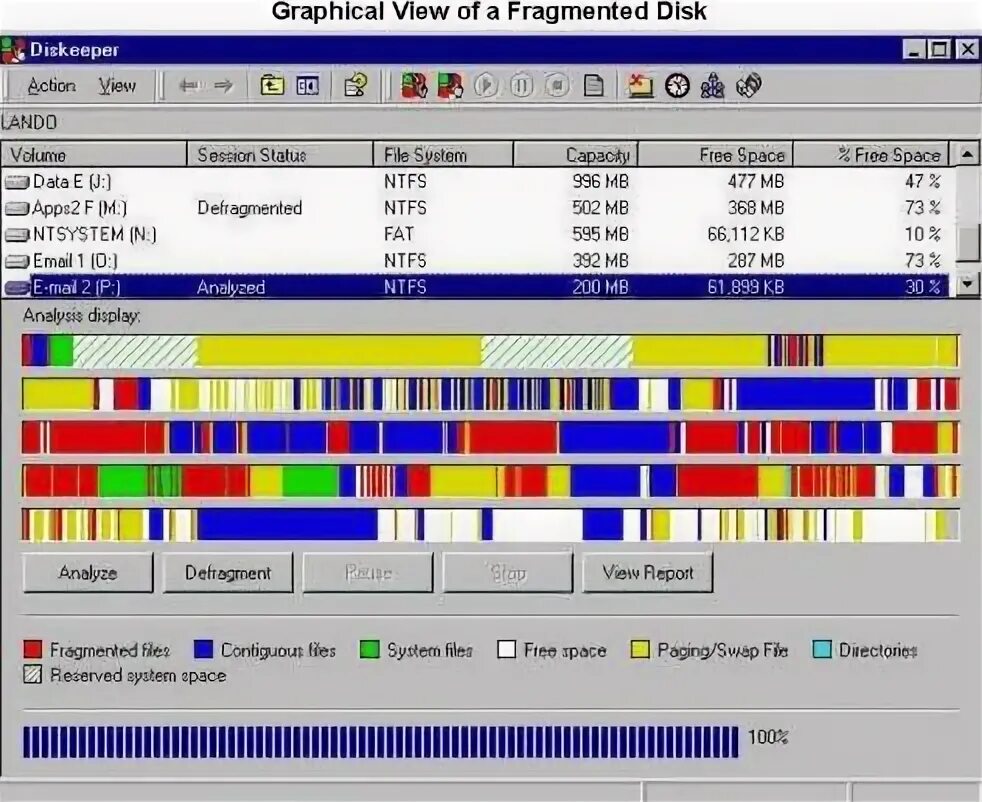Open the View menu
Viewport: 982px width, 802px height.
116,86
